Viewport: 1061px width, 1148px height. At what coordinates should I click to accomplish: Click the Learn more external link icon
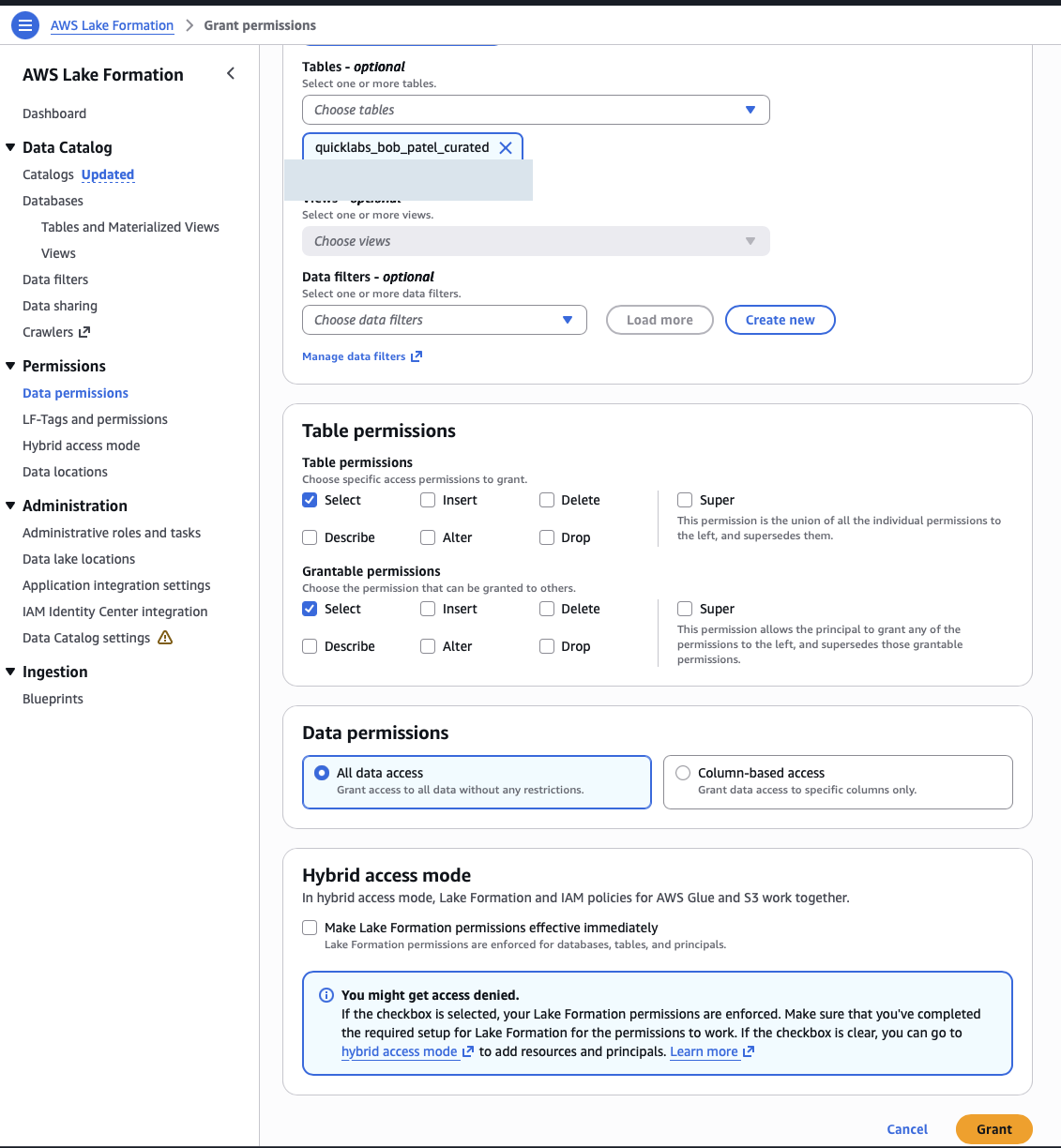[x=749, y=1051]
